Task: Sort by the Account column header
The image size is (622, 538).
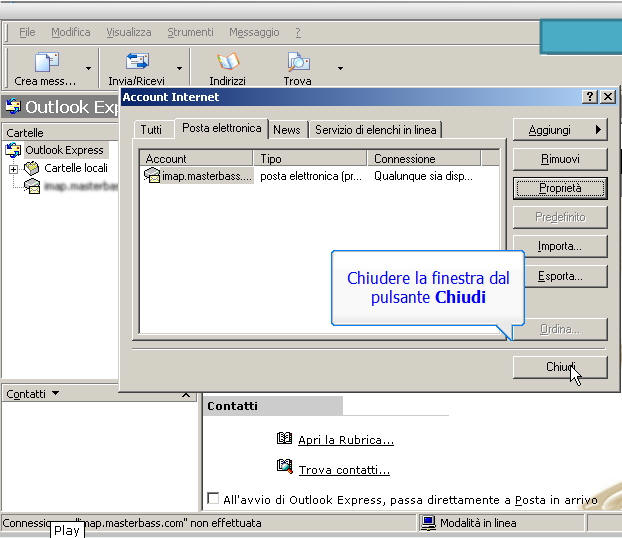Action: coord(196,159)
